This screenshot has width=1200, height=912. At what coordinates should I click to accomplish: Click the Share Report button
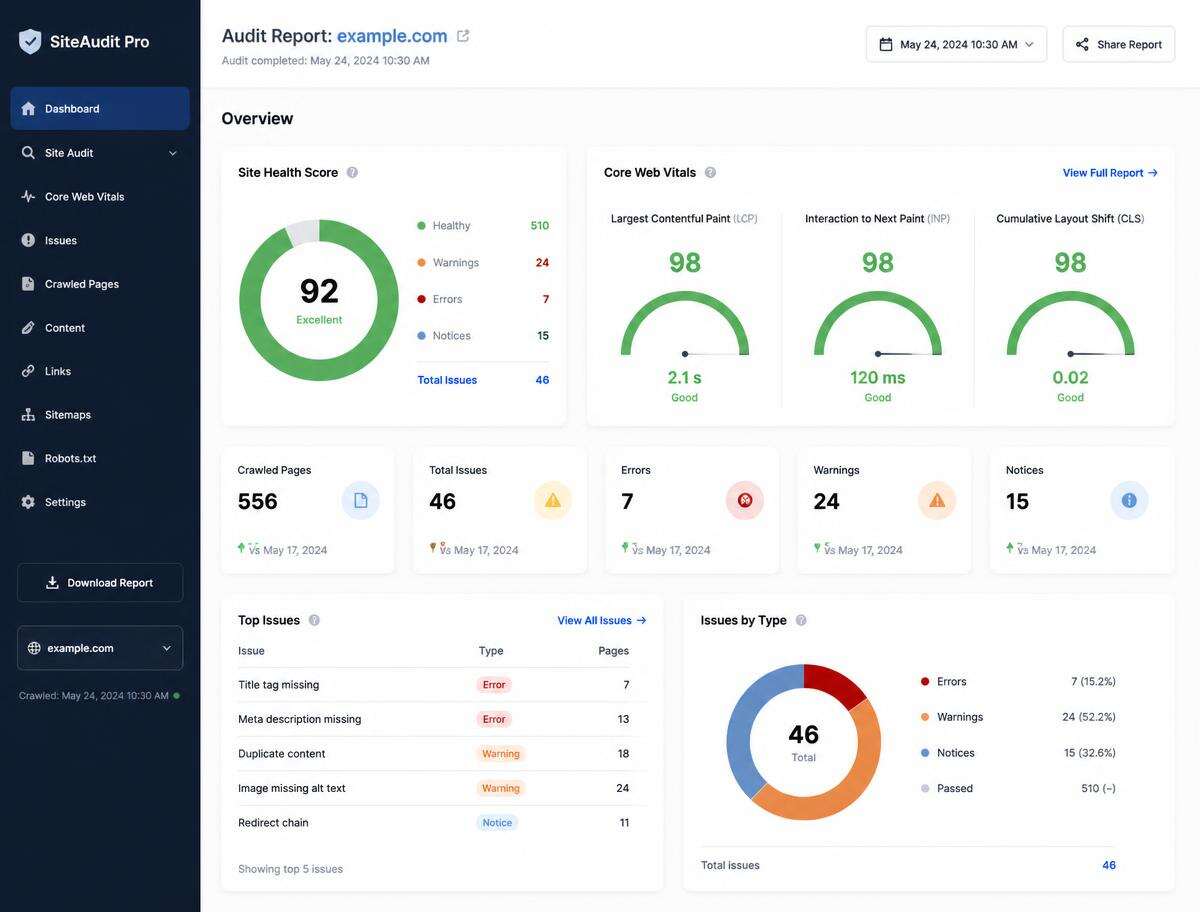1119,44
